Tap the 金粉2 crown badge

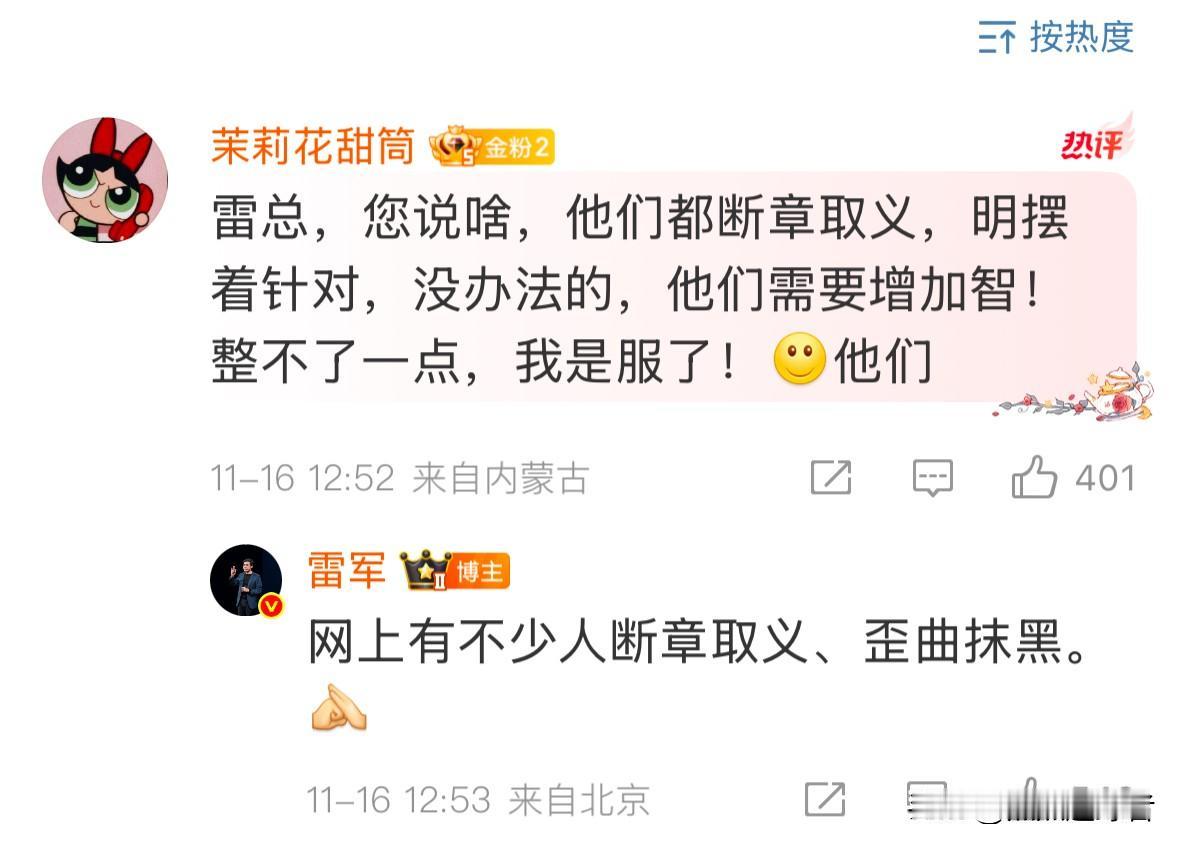(492, 147)
